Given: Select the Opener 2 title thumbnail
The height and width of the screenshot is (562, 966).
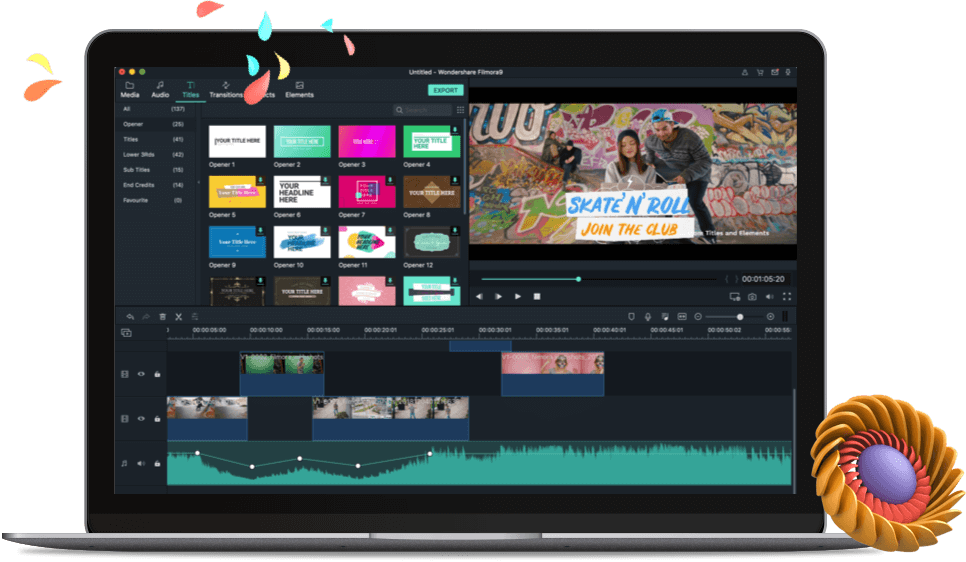Looking at the screenshot, I should tap(302, 141).
